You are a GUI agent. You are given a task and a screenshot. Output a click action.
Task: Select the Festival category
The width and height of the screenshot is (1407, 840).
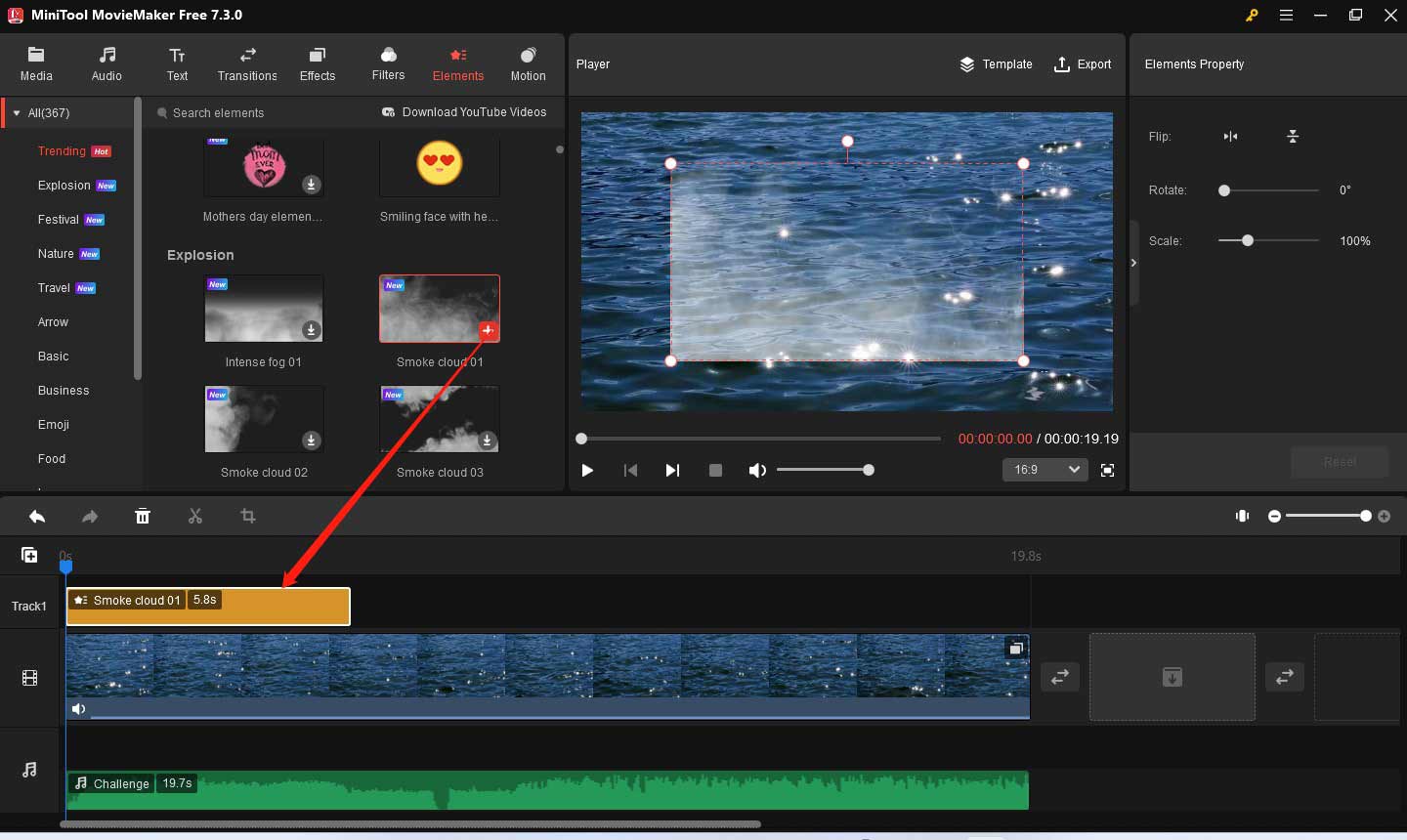[x=59, y=220]
